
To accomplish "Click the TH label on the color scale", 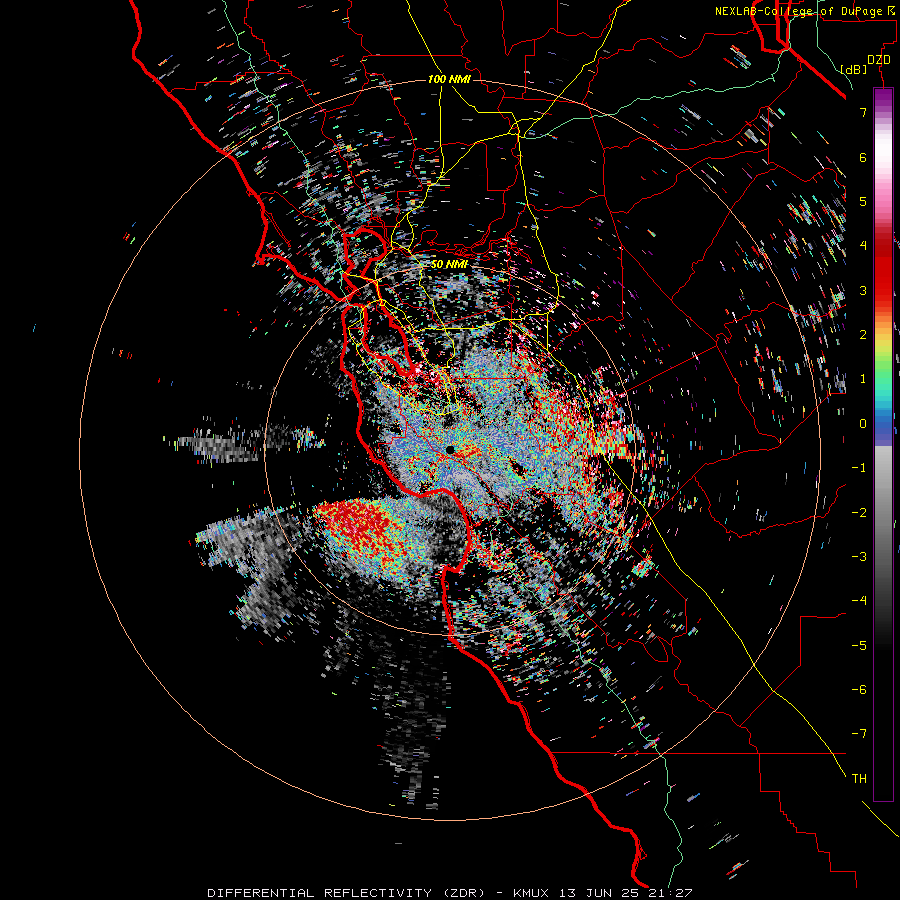I will tap(859, 778).
